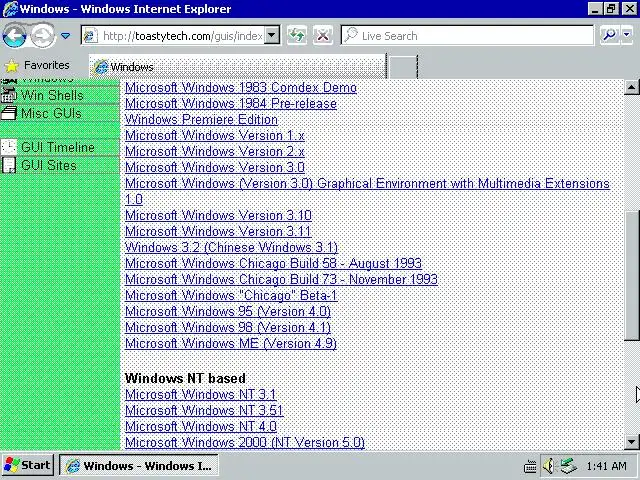The image size is (640, 480).
Task: Open the recent pages dropdown arrow
Action: coord(65,36)
